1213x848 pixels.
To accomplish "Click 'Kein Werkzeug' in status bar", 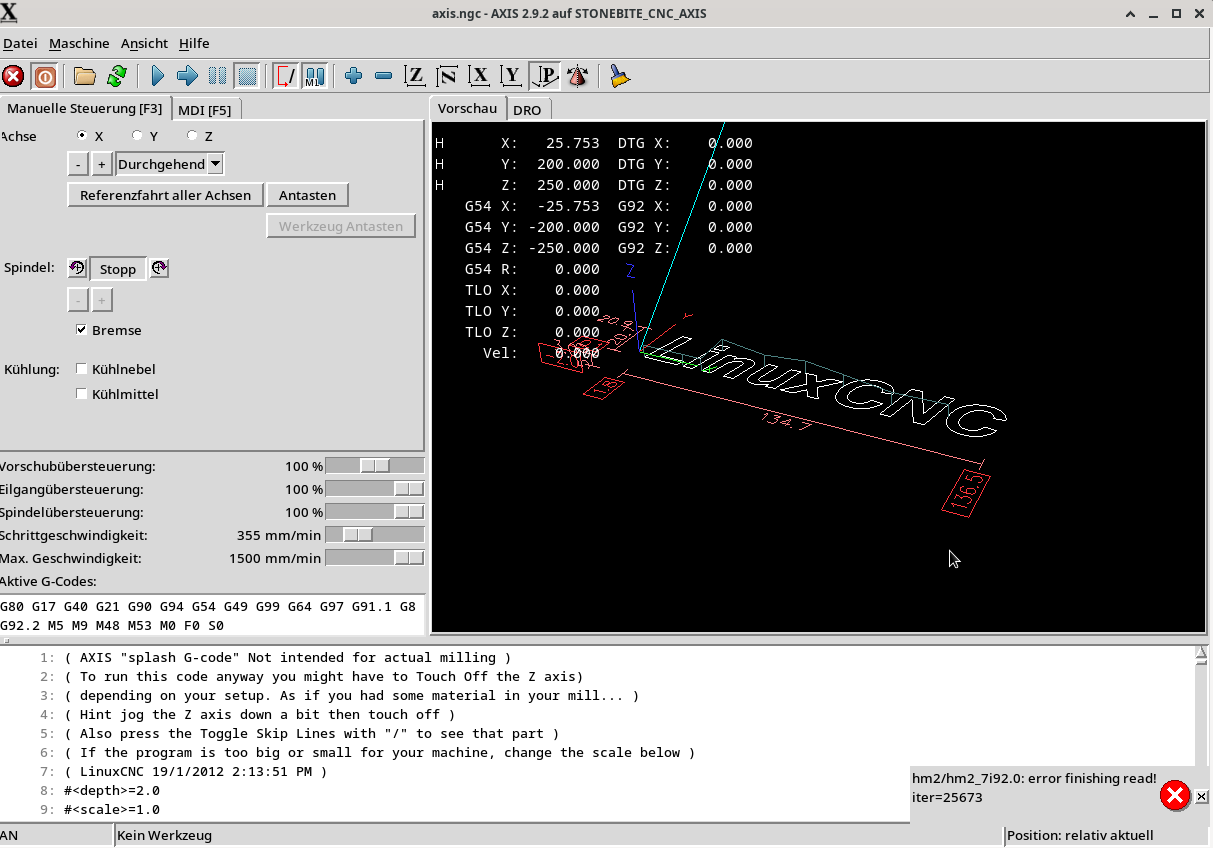I will tap(164, 836).
